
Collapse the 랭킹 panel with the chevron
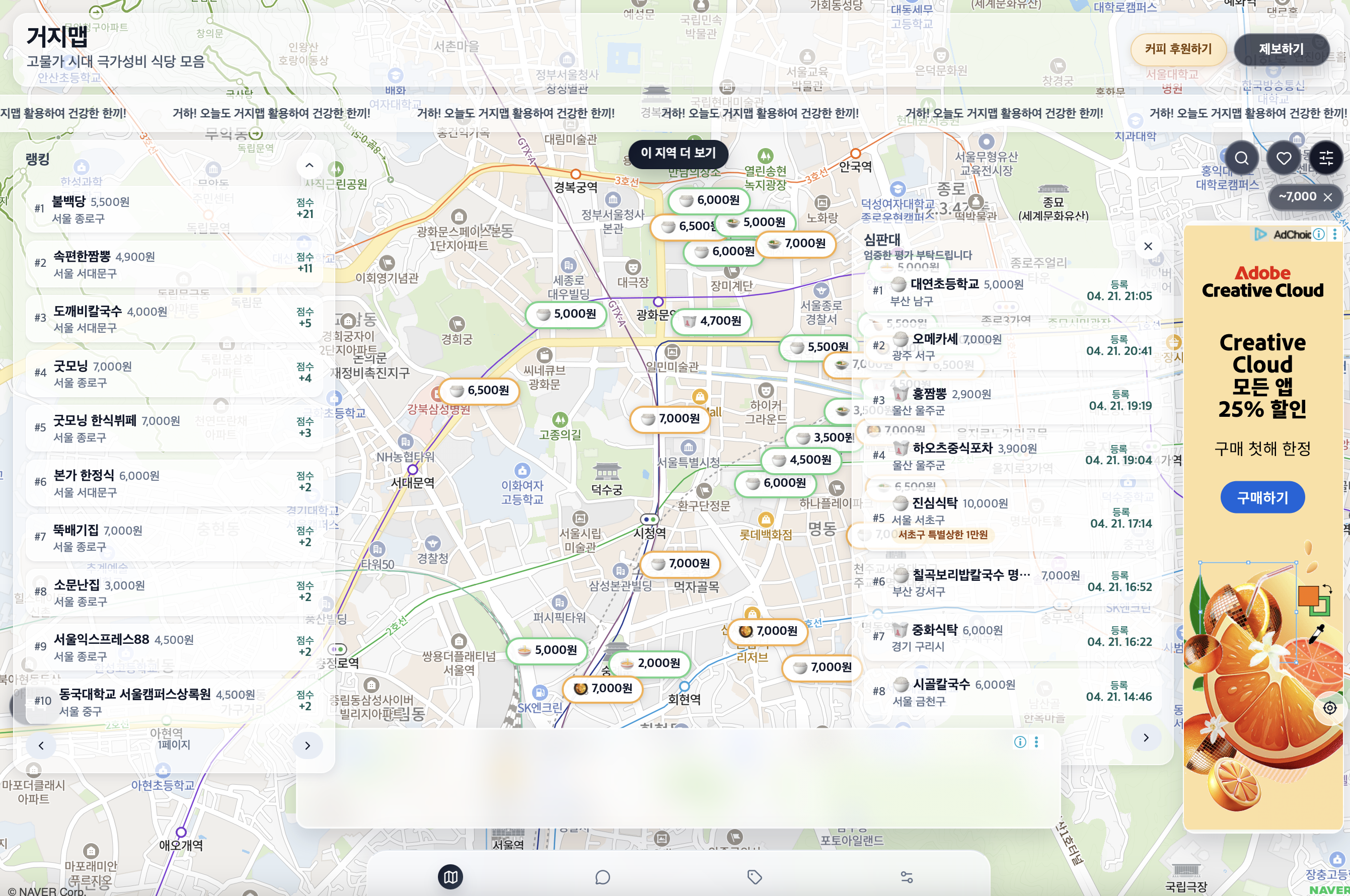[x=309, y=165]
